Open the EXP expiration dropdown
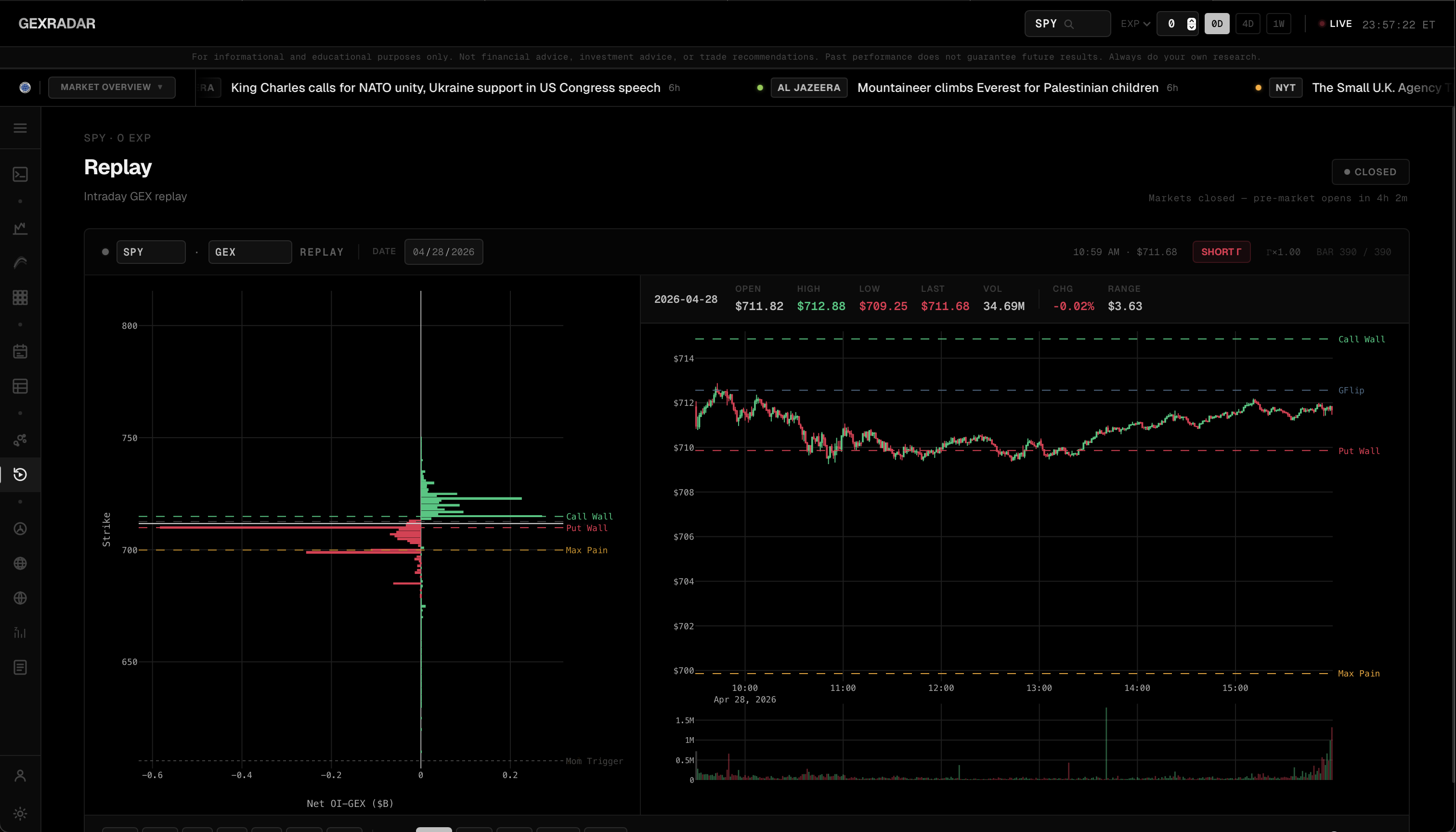The height and width of the screenshot is (832, 1456). 1135,24
